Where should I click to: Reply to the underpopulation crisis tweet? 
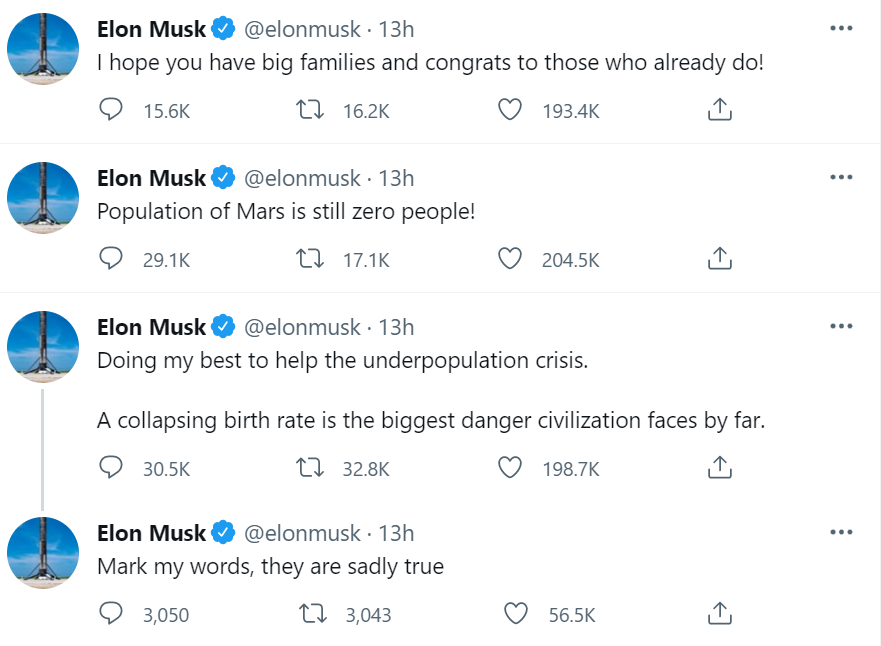[111, 467]
